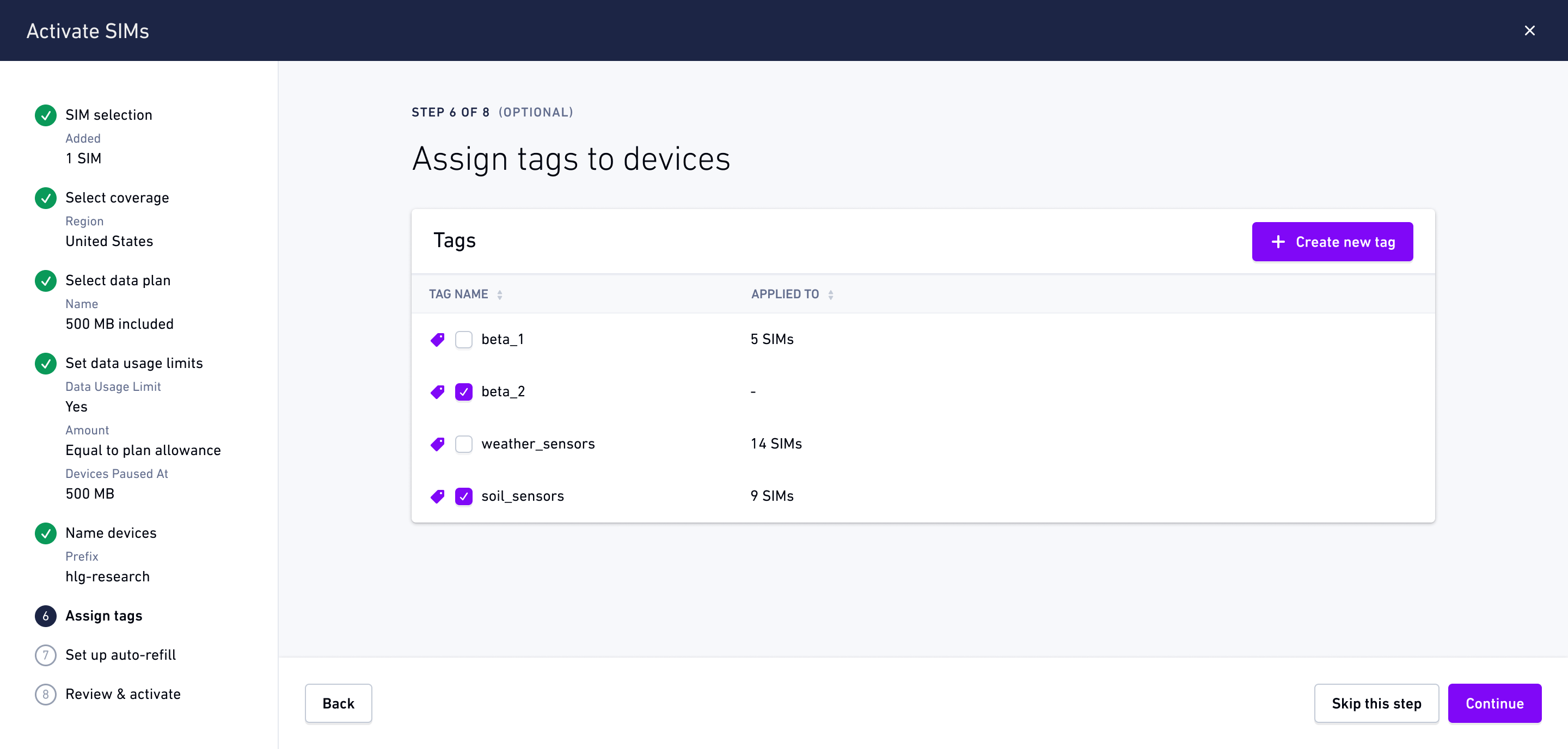Click Skip this step
This screenshot has height=749, width=1568.
(x=1376, y=703)
